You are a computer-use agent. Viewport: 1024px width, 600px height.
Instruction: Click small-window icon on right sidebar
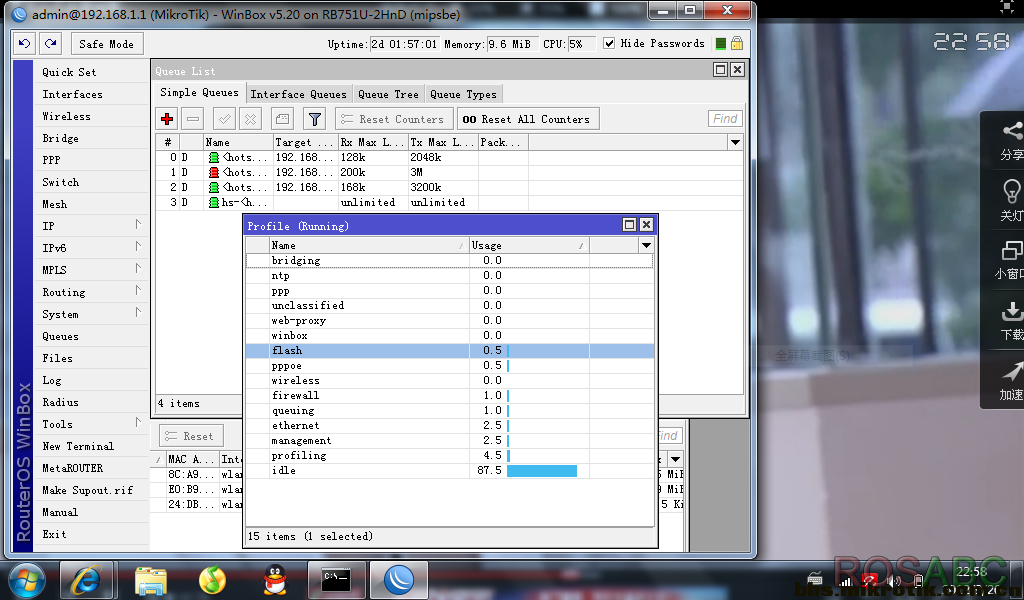tap(1012, 251)
